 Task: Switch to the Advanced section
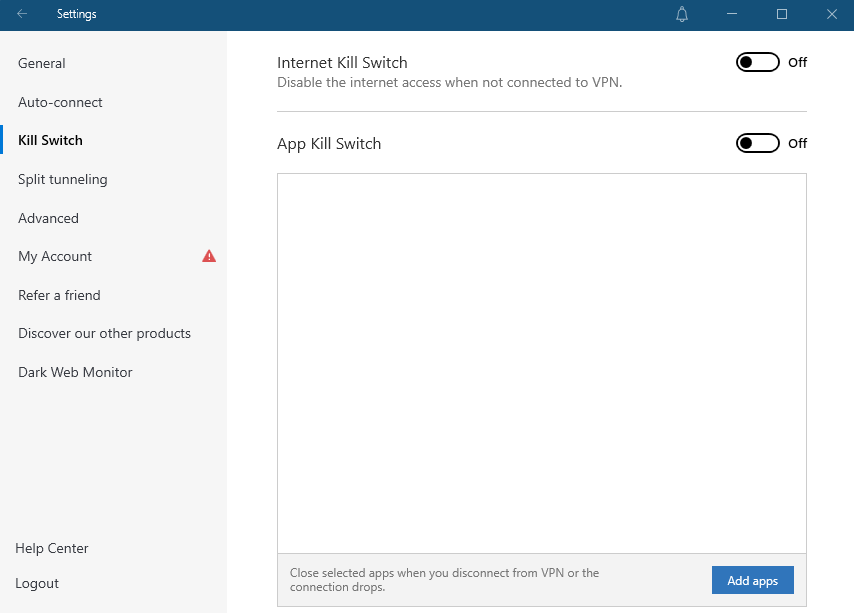[x=48, y=218]
